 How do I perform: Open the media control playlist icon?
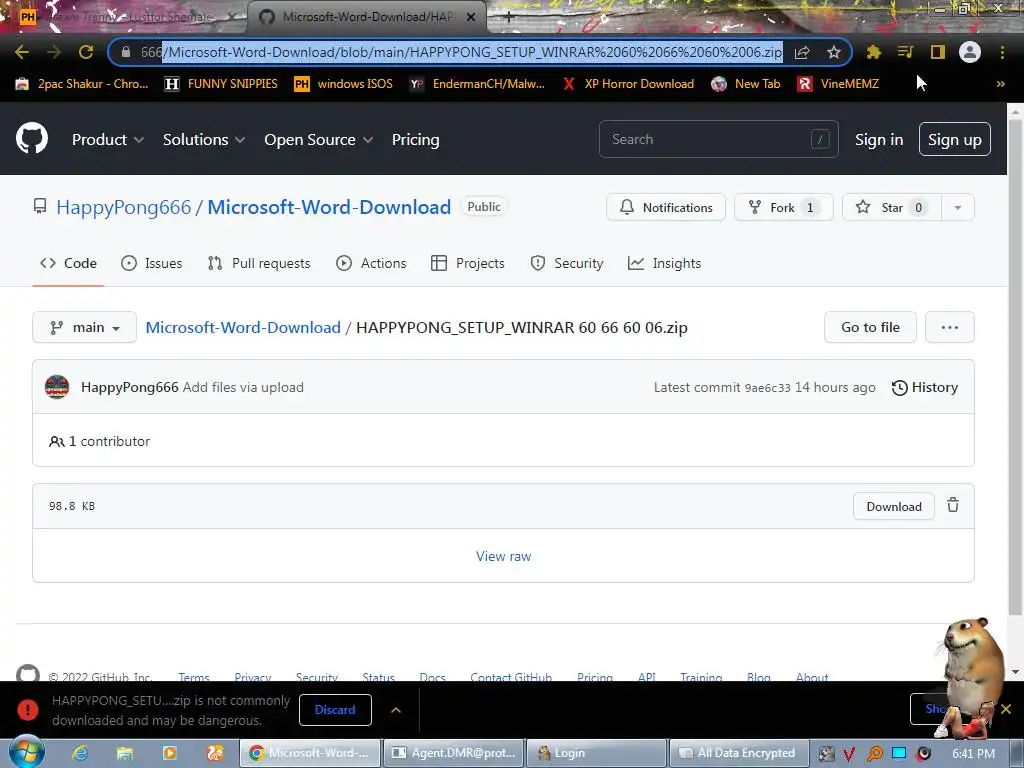(x=905, y=52)
